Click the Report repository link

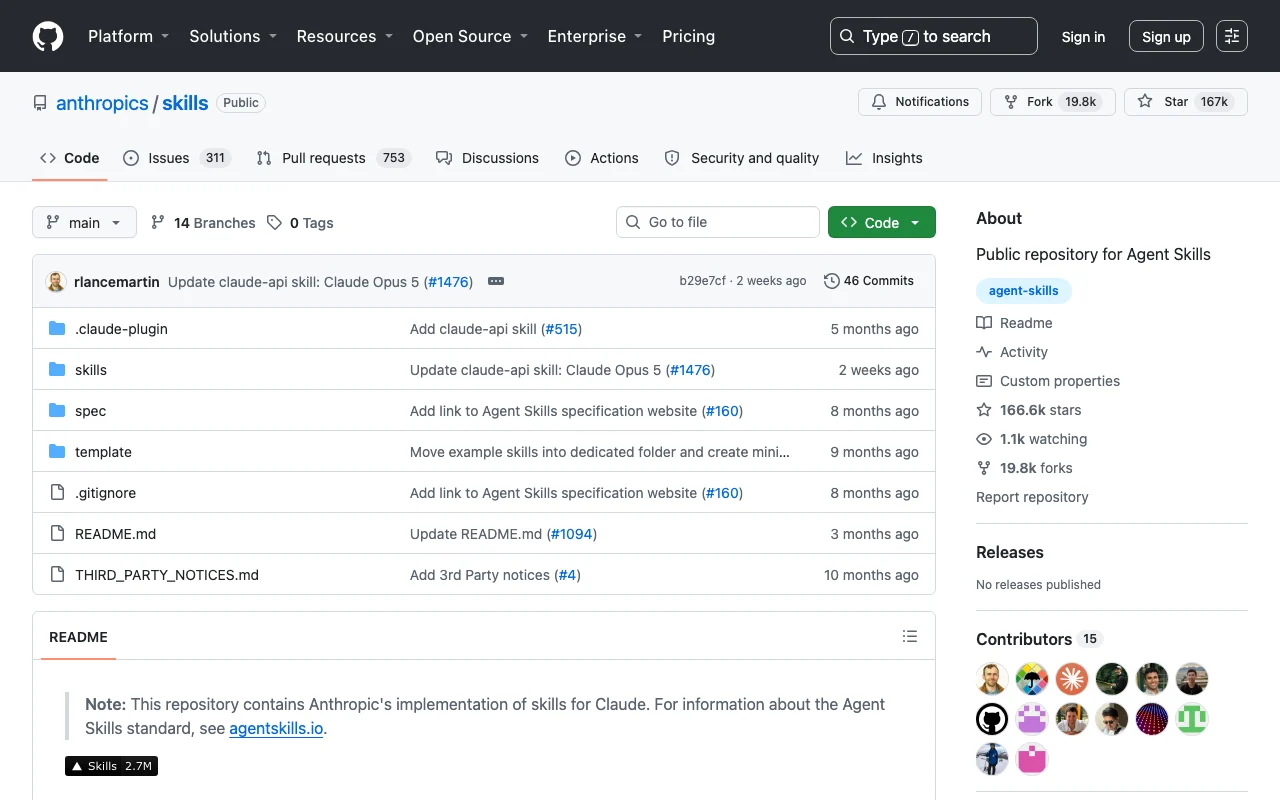point(1032,497)
